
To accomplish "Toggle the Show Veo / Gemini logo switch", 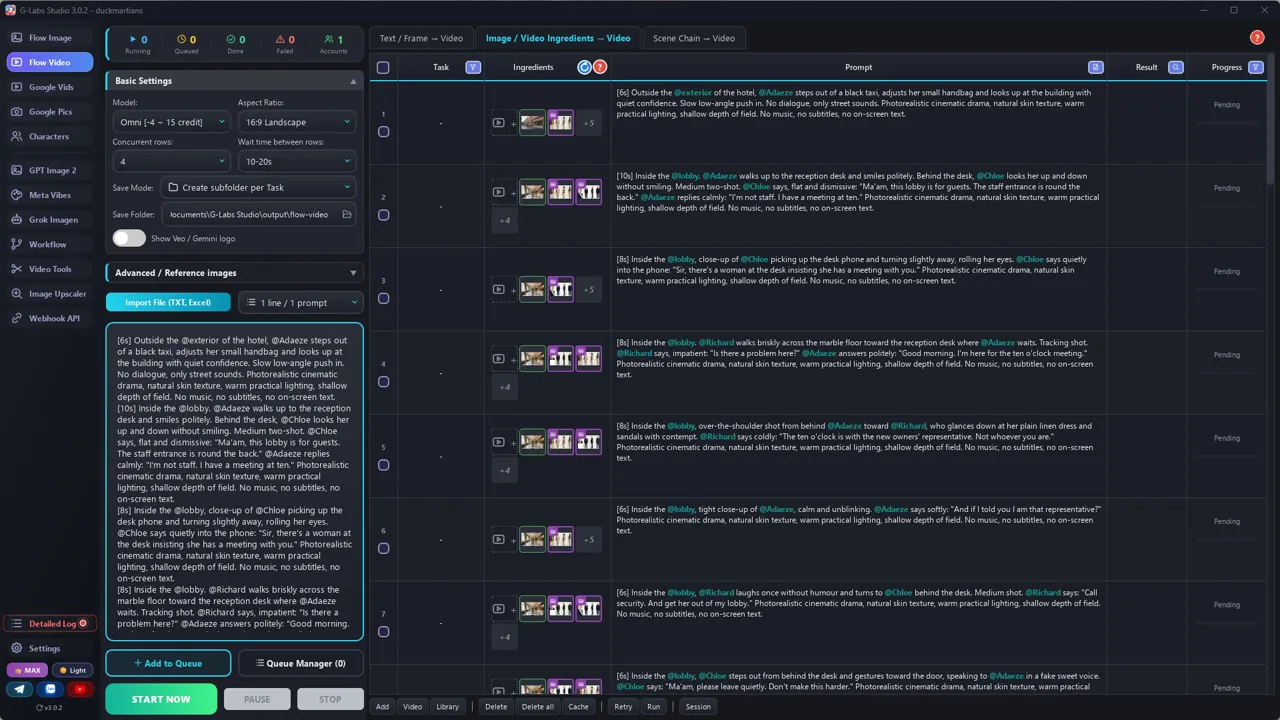I will coord(129,238).
